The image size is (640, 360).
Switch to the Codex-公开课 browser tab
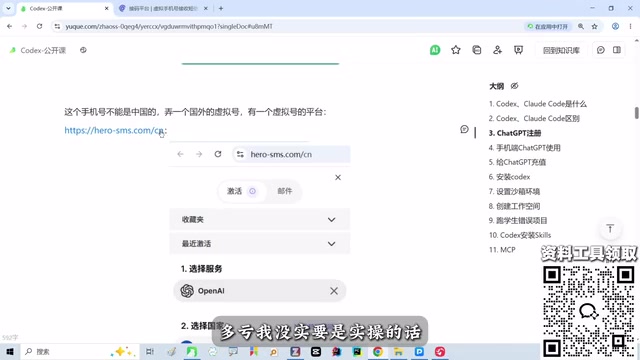pos(64,8)
